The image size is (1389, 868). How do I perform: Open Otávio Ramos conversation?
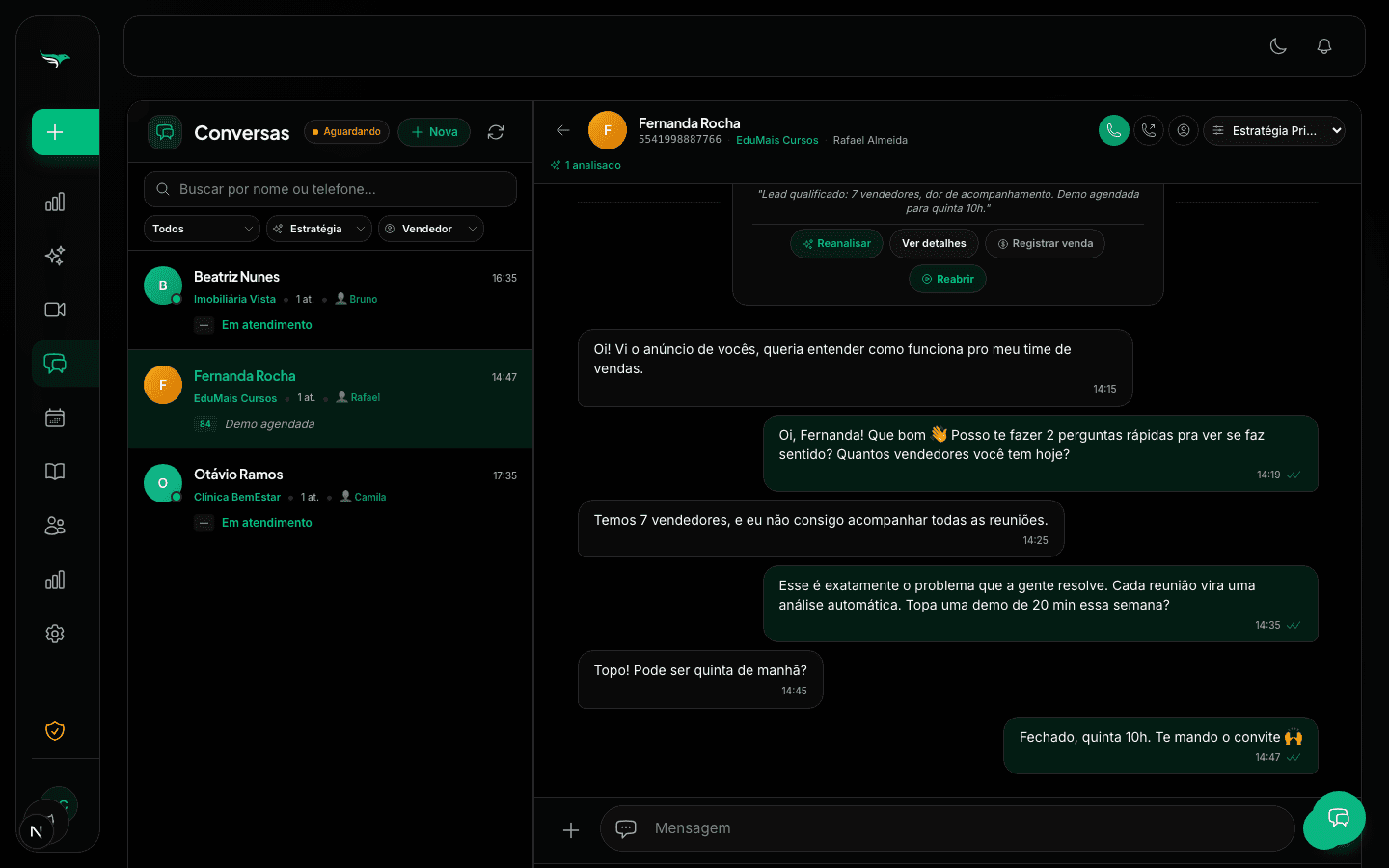coord(330,498)
